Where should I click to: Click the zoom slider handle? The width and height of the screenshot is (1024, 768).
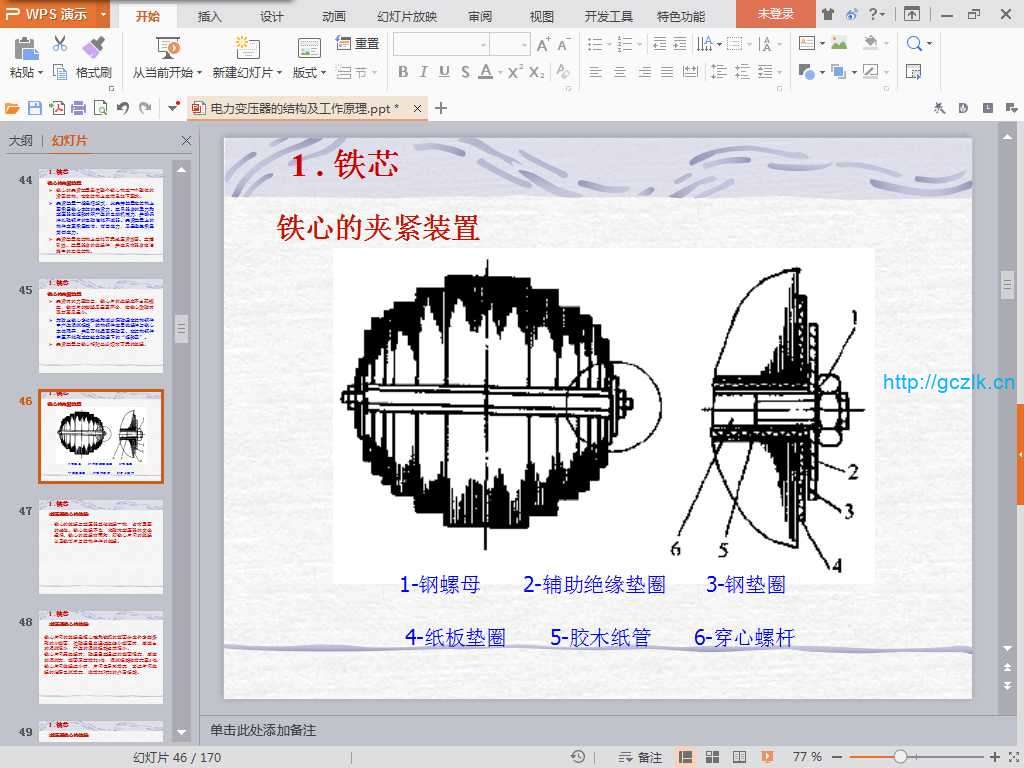(900, 757)
